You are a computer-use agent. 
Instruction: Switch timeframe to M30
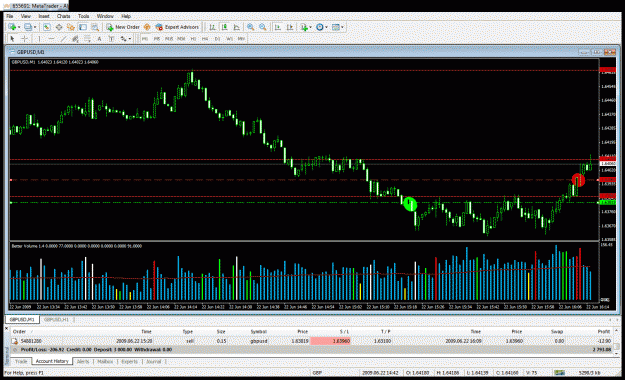point(181,39)
